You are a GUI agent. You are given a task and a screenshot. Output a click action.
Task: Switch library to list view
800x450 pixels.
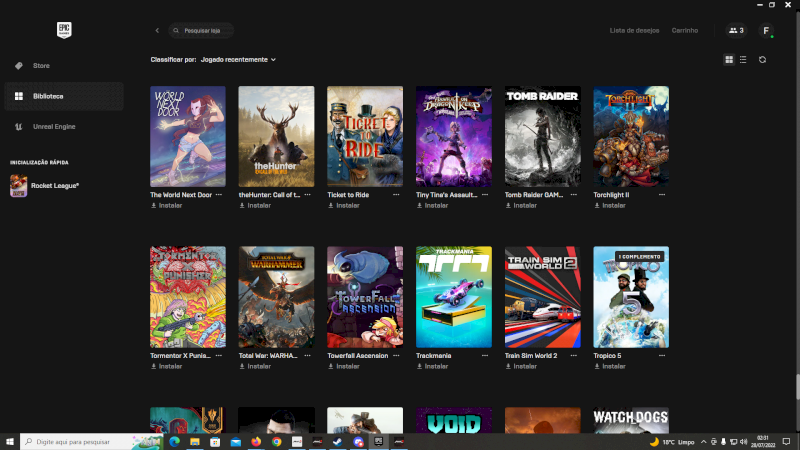click(x=742, y=60)
